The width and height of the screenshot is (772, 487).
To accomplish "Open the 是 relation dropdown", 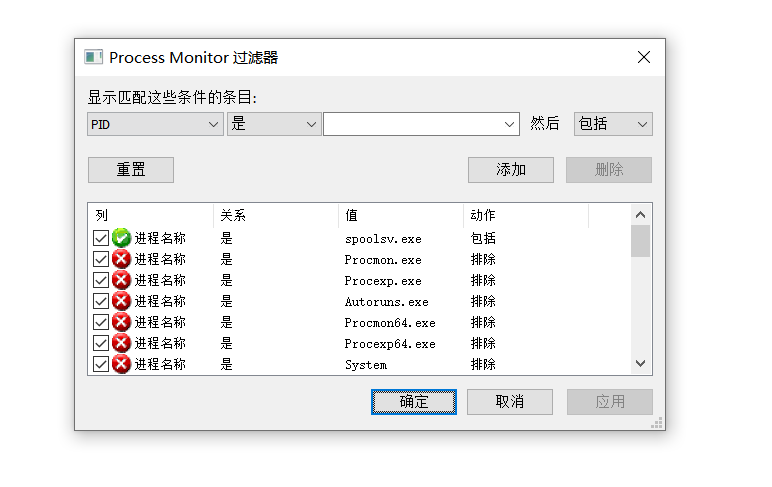I will click(274, 124).
